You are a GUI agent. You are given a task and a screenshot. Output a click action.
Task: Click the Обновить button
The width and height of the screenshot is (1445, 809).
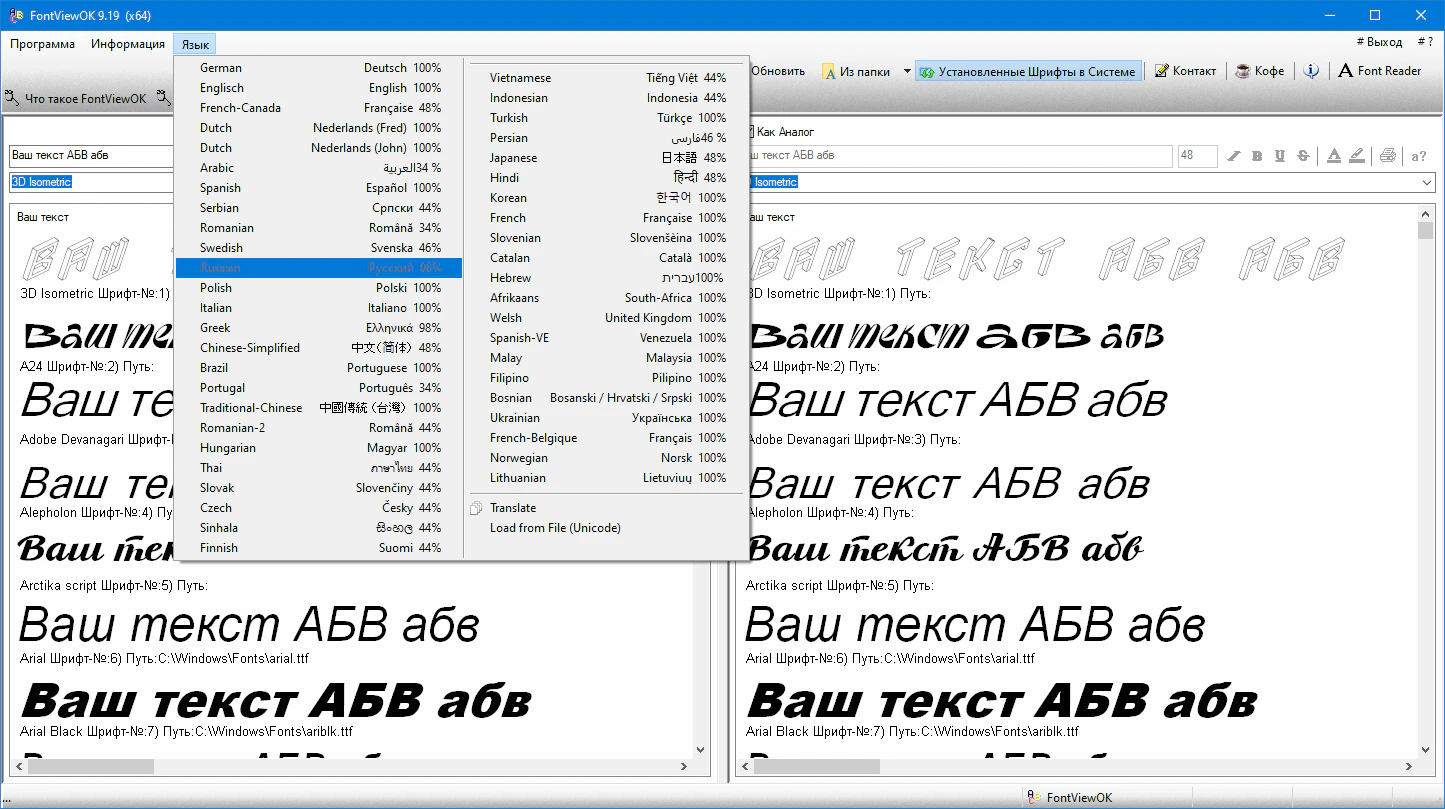coord(780,71)
